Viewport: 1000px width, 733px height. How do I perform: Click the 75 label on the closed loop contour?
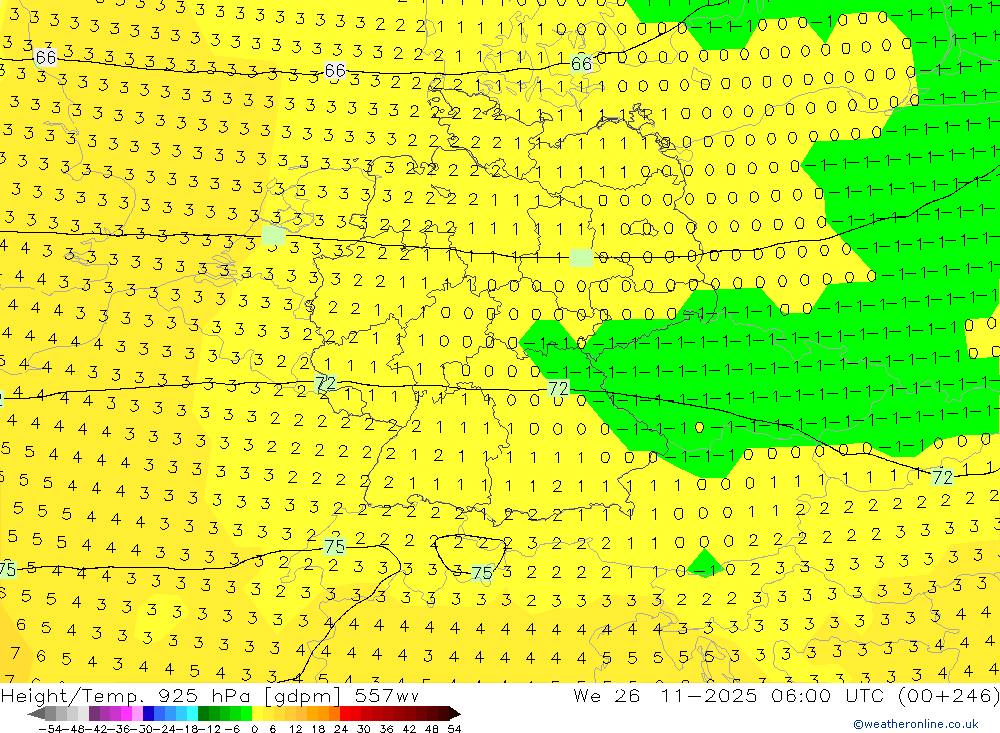[482, 573]
